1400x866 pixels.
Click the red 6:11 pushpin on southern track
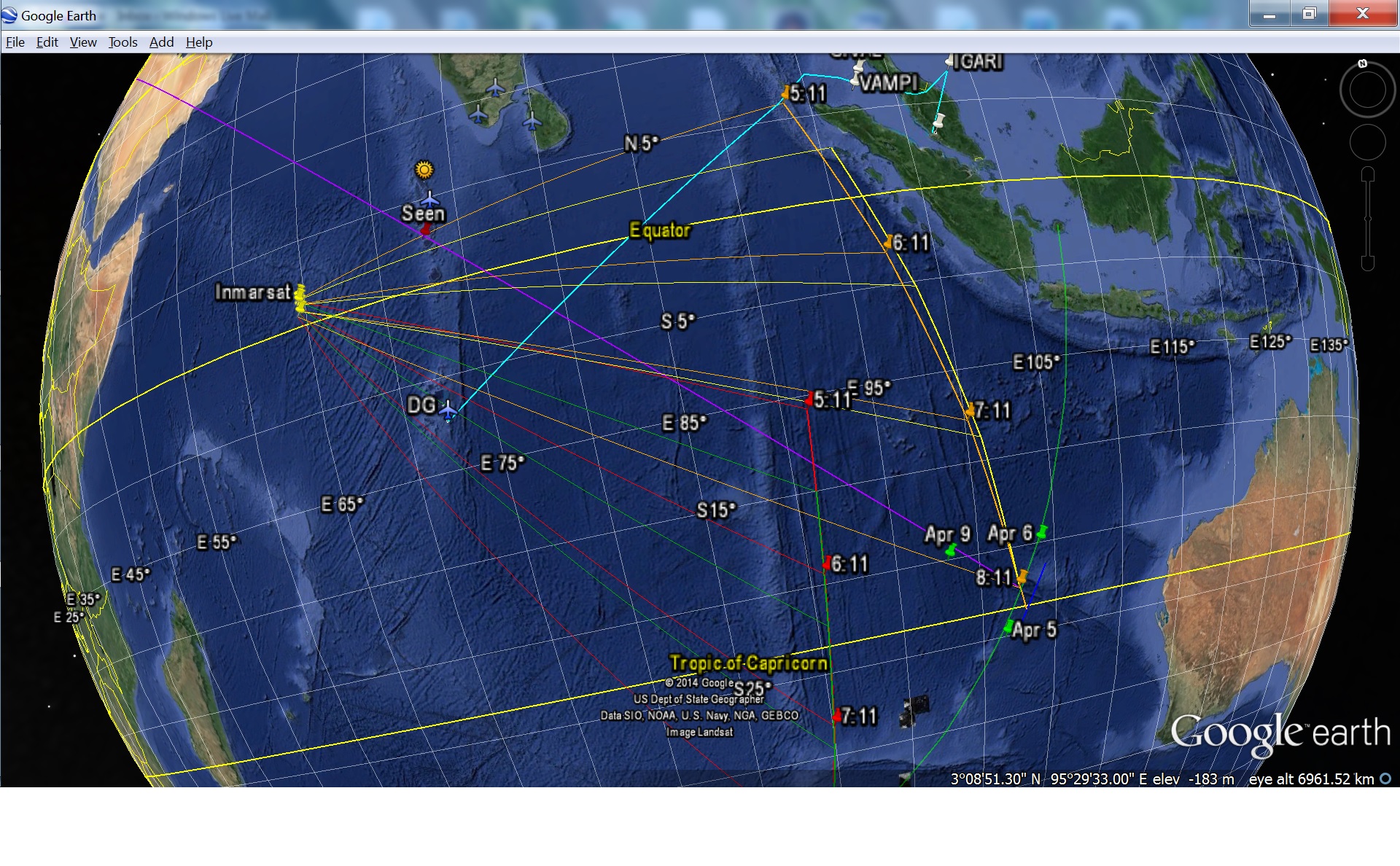pyautogui.click(x=827, y=563)
